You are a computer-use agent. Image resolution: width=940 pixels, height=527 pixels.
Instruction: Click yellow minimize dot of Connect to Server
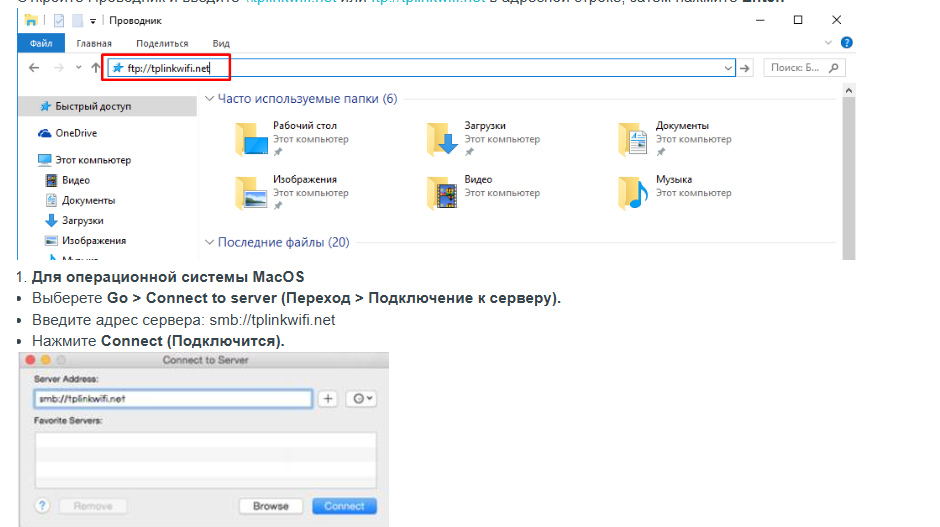point(46,360)
